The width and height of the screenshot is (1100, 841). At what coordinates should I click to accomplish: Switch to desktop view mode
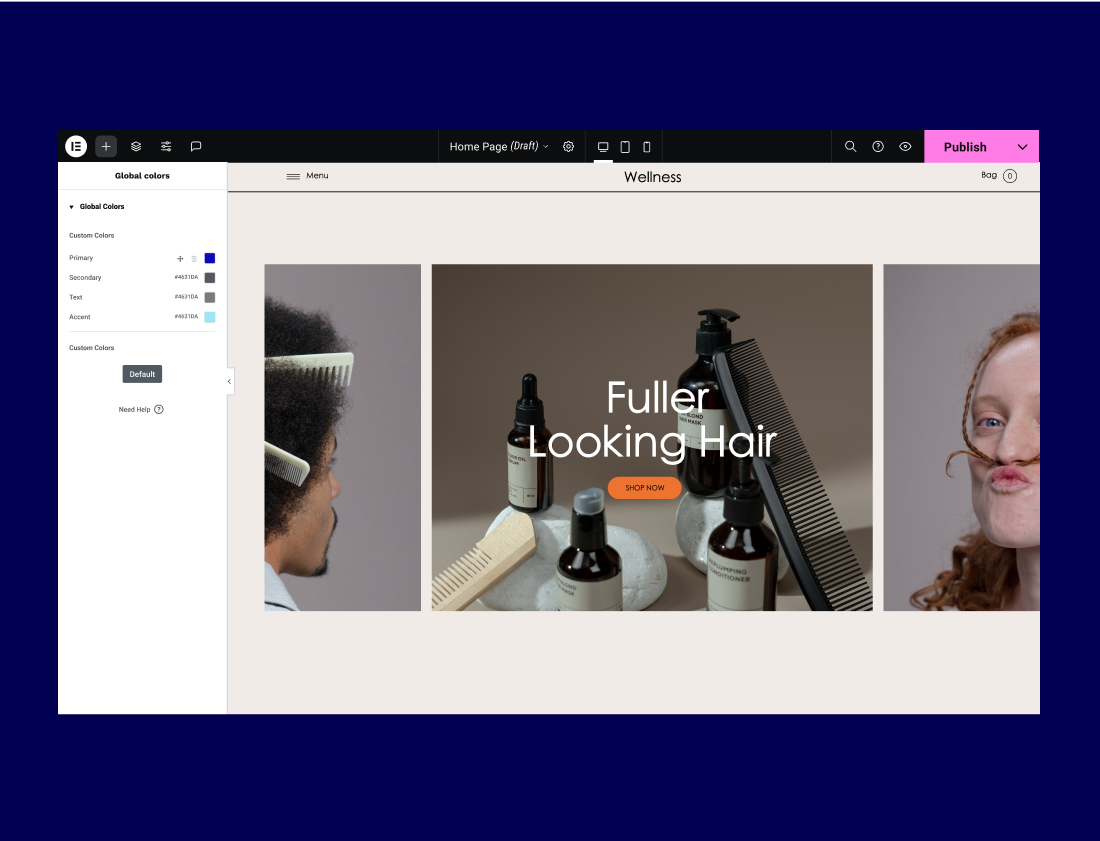tap(603, 147)
